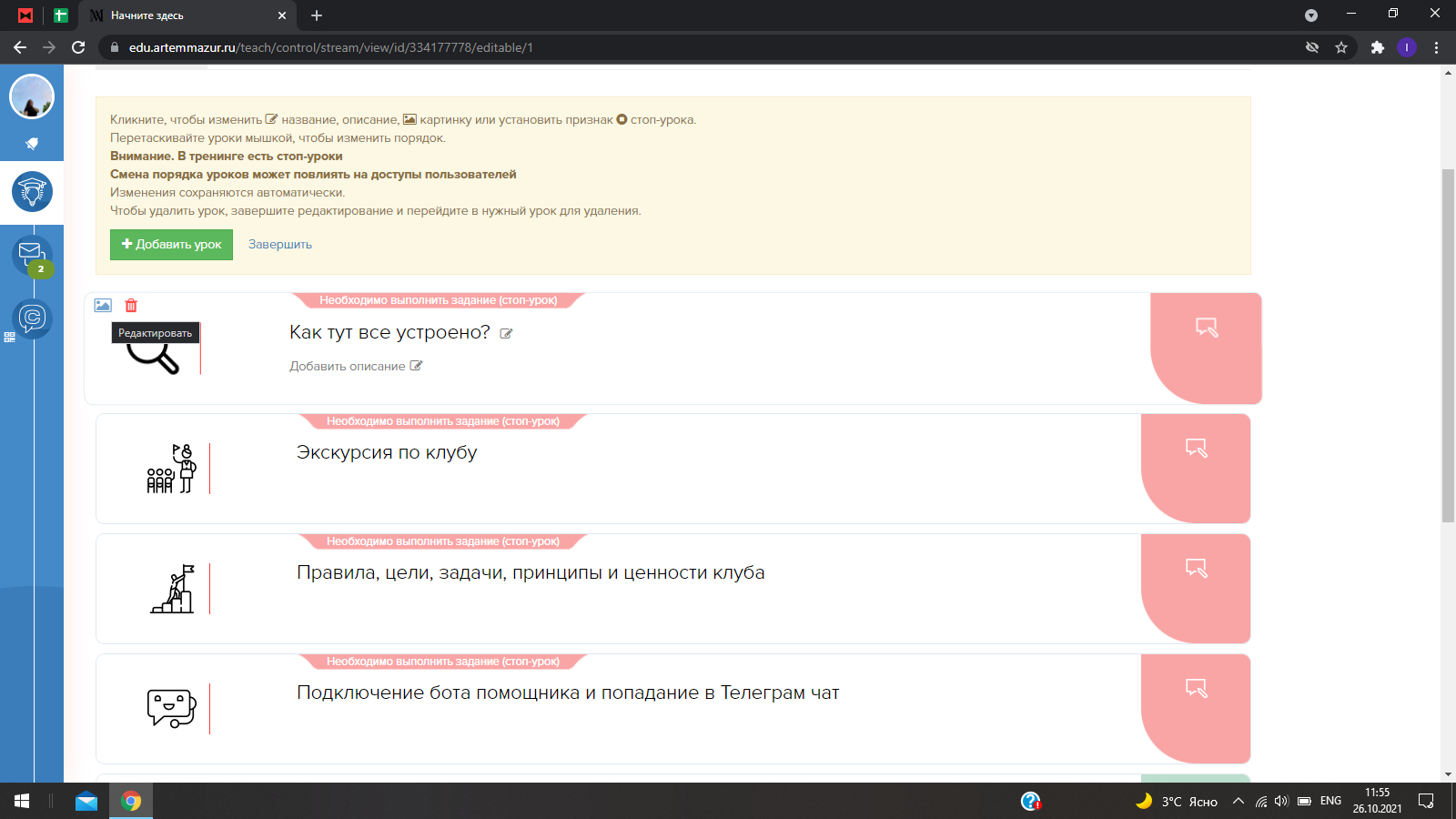Open Windows Start menu

click(x=22, y=801)
